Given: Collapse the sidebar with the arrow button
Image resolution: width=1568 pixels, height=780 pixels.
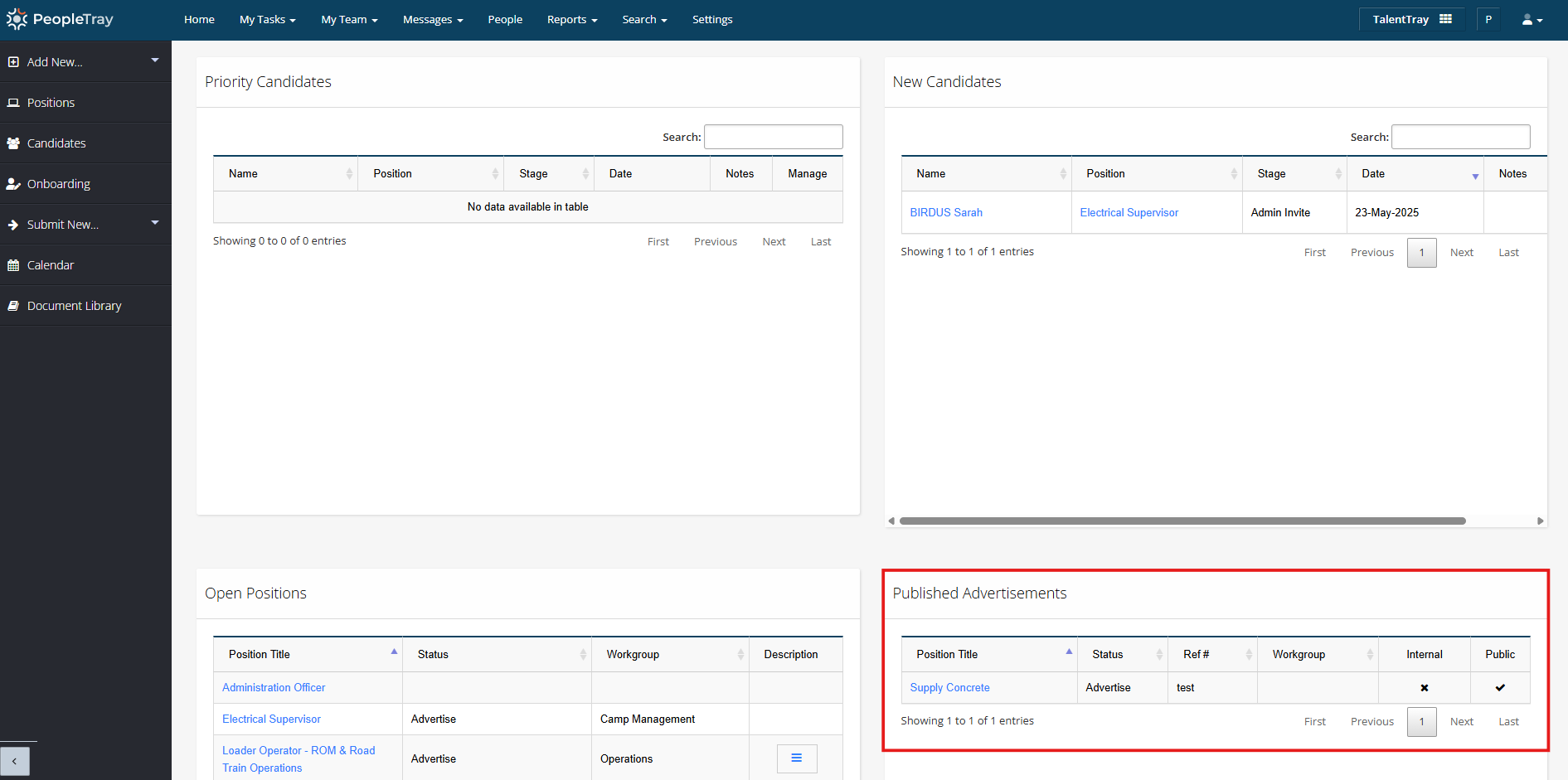Looking at the screenshot, I should (x=15, y=761).
